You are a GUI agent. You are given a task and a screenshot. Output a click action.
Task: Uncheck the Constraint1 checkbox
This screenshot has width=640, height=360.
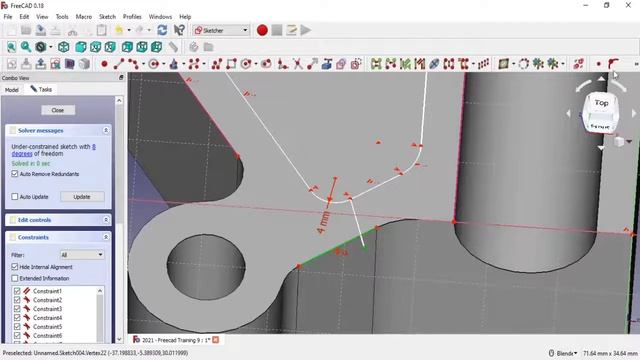[17, 291]
